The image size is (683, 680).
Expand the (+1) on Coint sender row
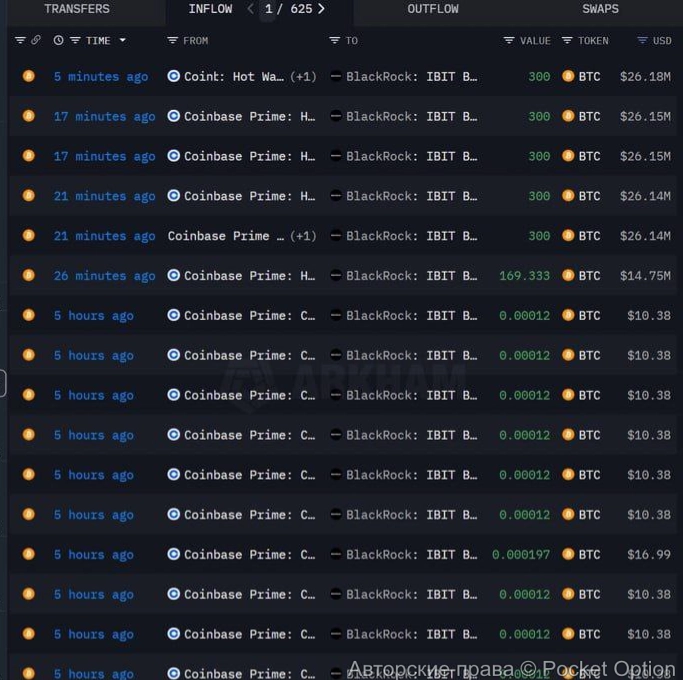coord(303,77)
